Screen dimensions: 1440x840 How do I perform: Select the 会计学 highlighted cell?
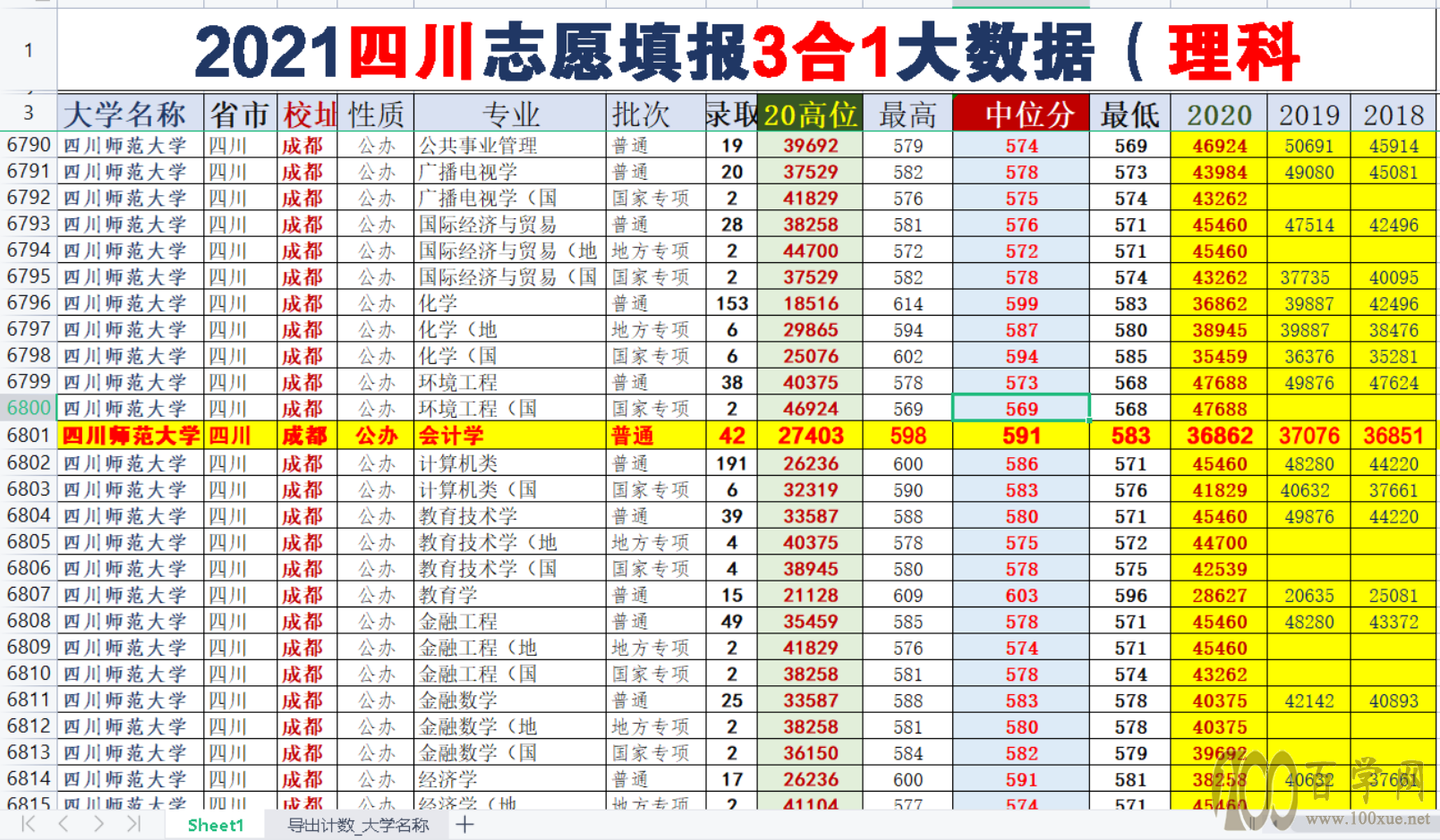click(x=510, y=436)
